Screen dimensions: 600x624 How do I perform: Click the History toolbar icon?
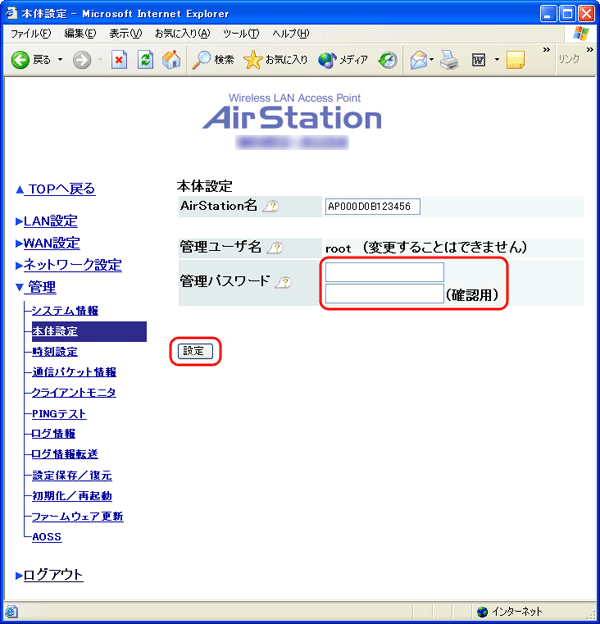click(388, 60)
